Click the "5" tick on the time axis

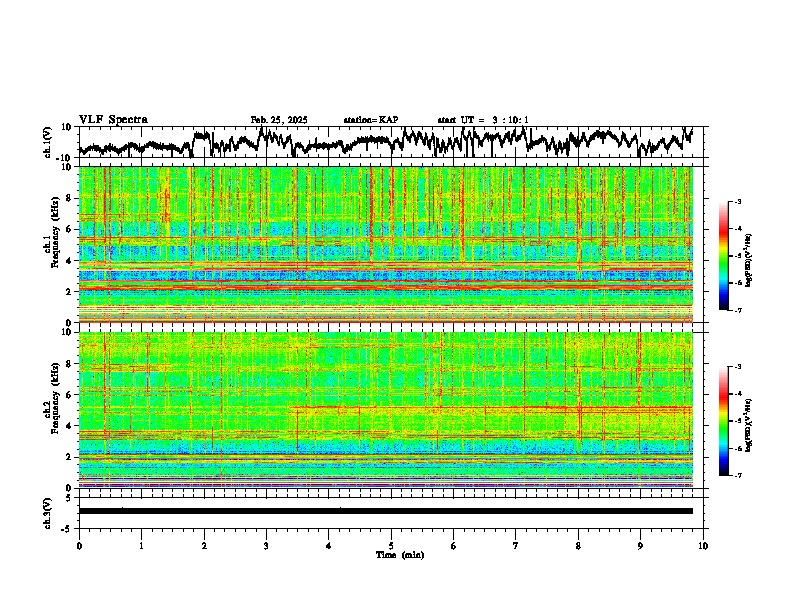point(391,546)
